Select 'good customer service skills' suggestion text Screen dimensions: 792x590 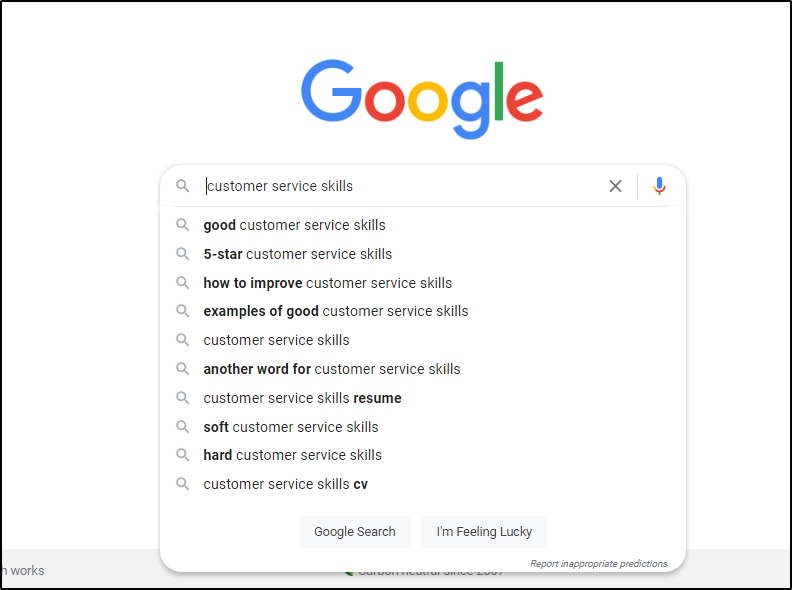pyautogui.click(x=294, y=225)
